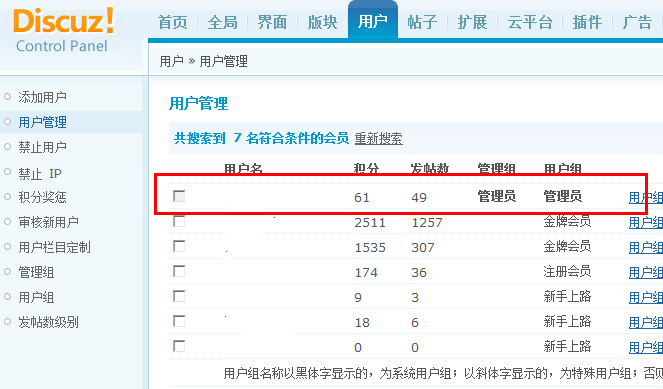Open 用户组 link in administrator row
This screenshot has width=663, height=389.
pos(646,197)
